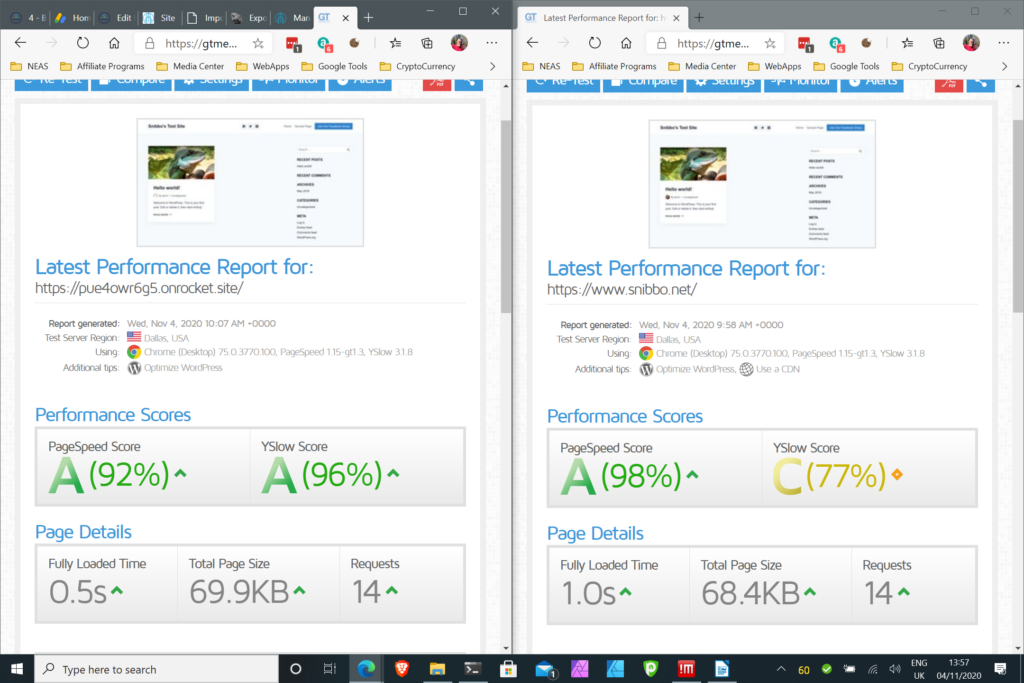Show hidden system tray icons

(780, 669)
